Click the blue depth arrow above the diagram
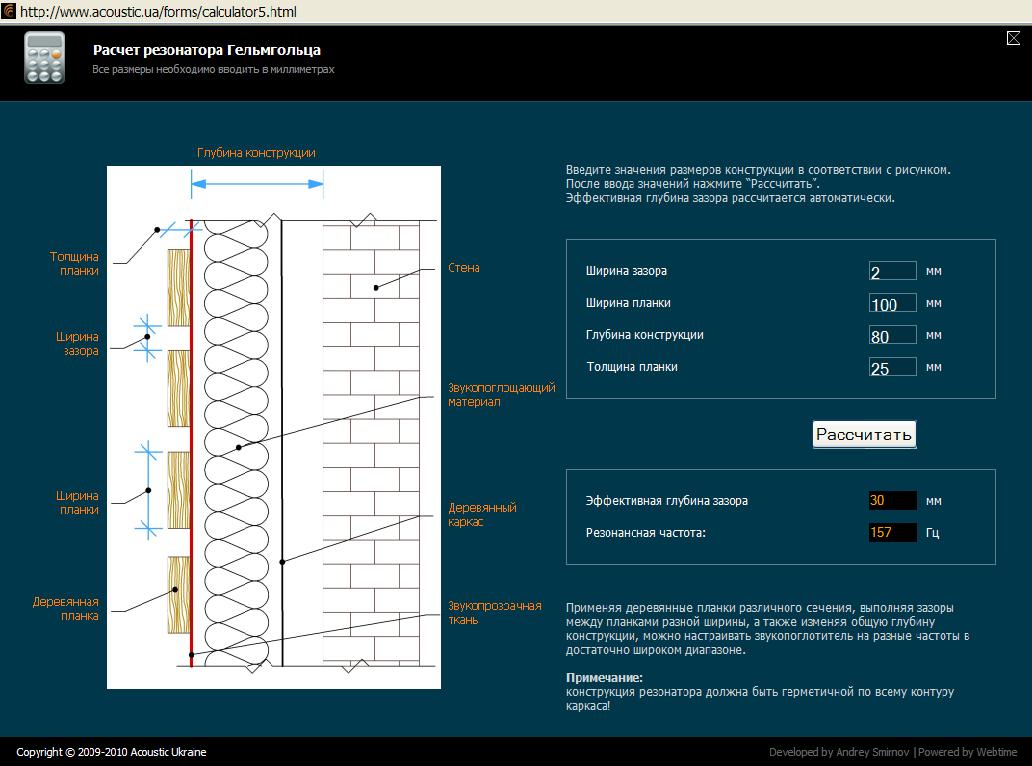This screenshot has width=1032, height=766. coord(257,184)
